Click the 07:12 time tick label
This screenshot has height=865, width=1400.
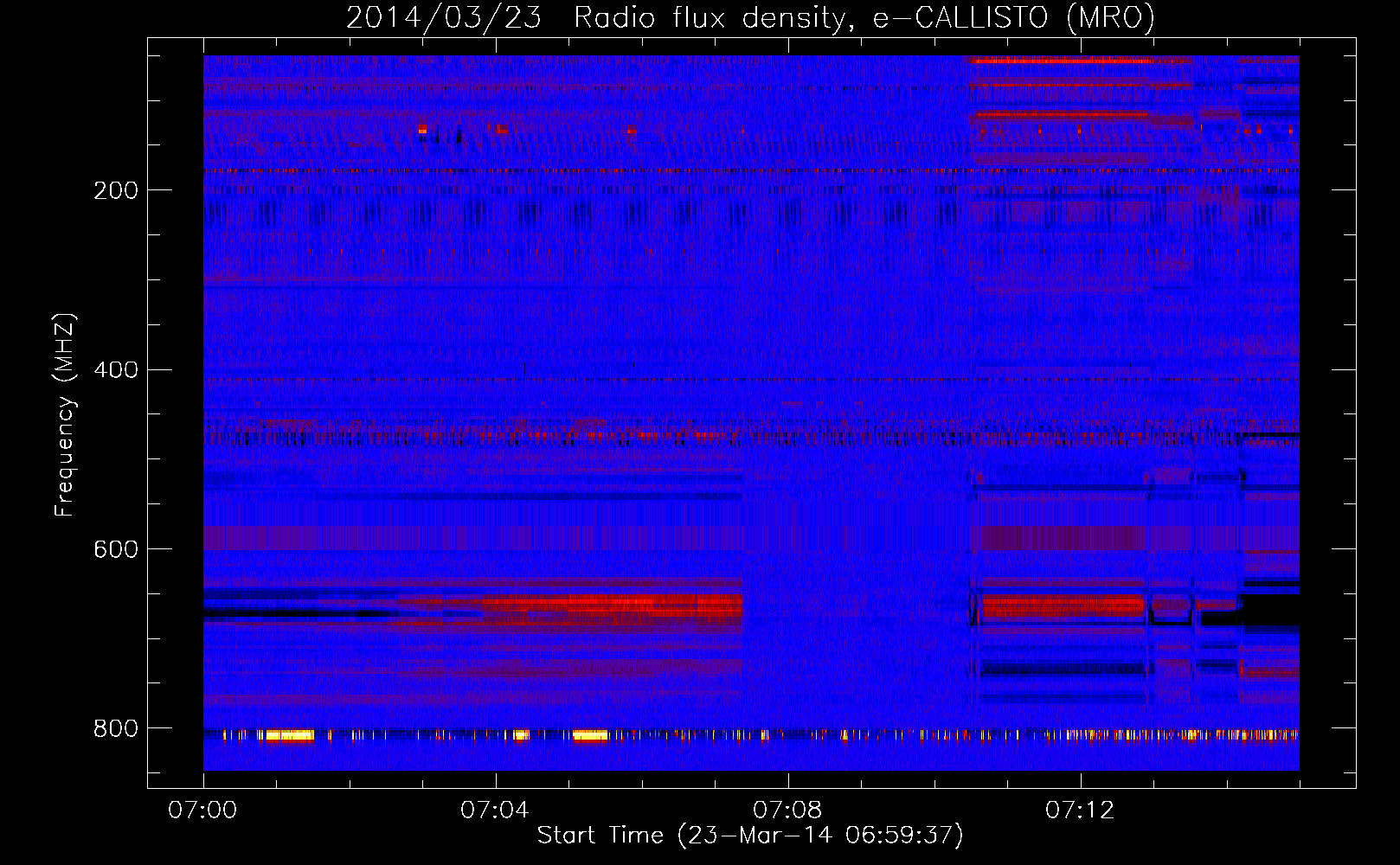click(1080, 811)
